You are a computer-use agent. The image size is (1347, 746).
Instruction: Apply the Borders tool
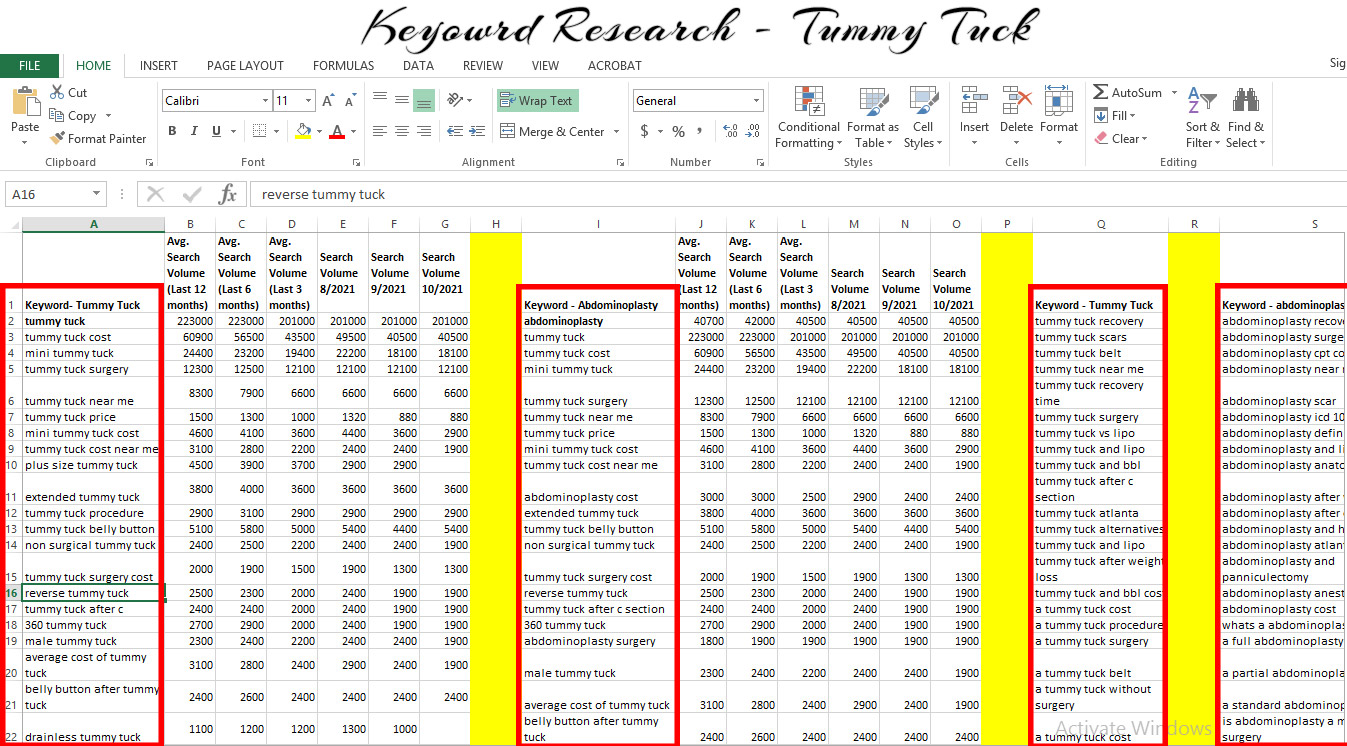[259, 131]
